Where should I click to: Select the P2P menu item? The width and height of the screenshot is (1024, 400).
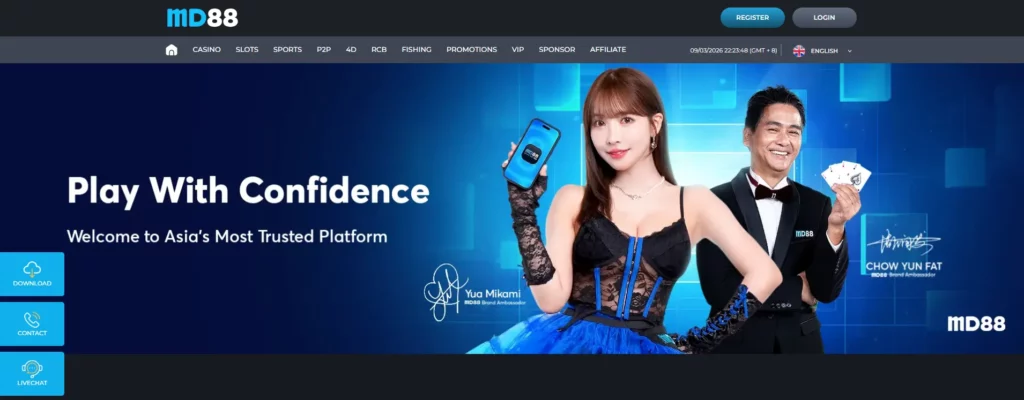pyautogui.click(x=324, y=50)
